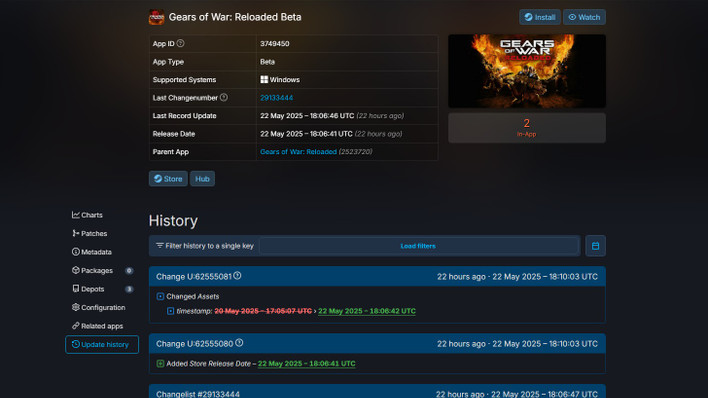Click help icon next to Change U:62555081
Image resolution: width=708 pixels, height=398 pixels.
238,276
